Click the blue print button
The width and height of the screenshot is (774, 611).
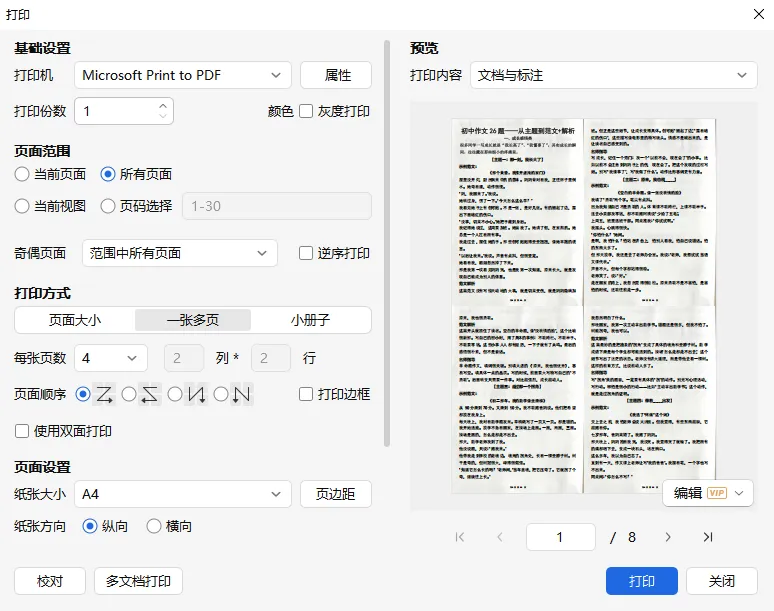[642, 581]
